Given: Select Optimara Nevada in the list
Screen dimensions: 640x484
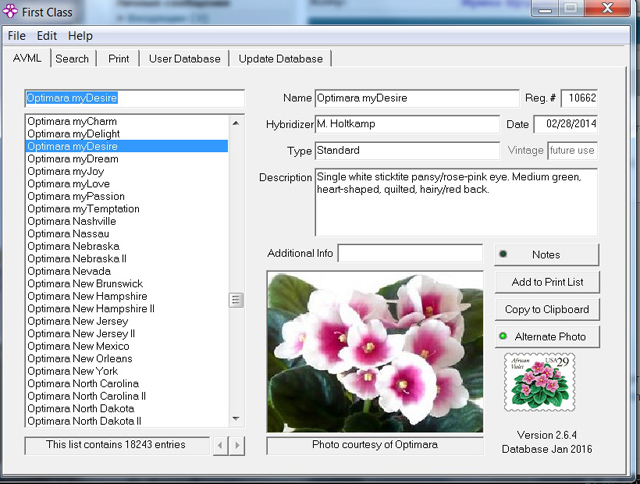Looking at the screenshot, I should (127, 271).
